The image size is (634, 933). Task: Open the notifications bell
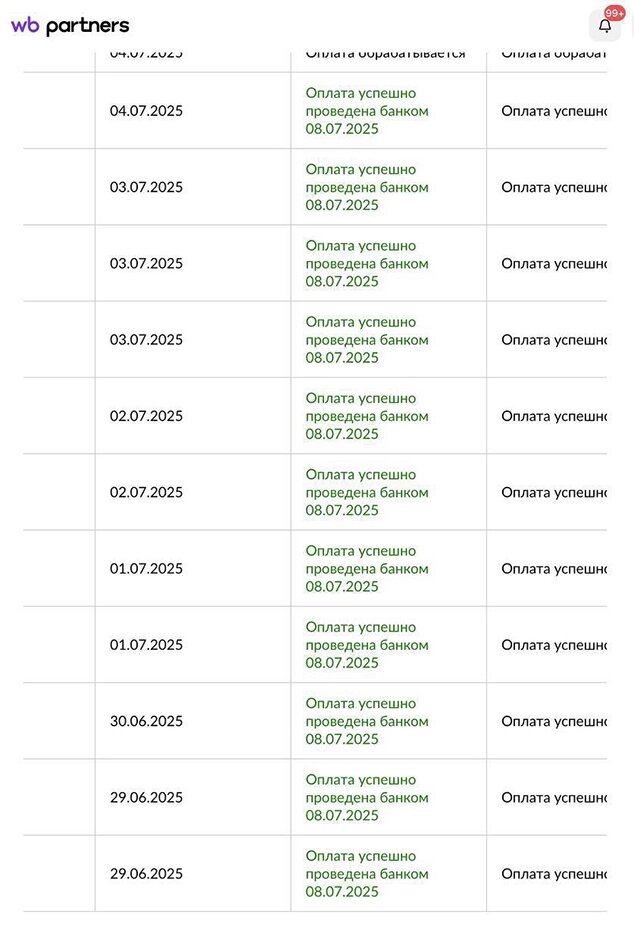point(605,26)
